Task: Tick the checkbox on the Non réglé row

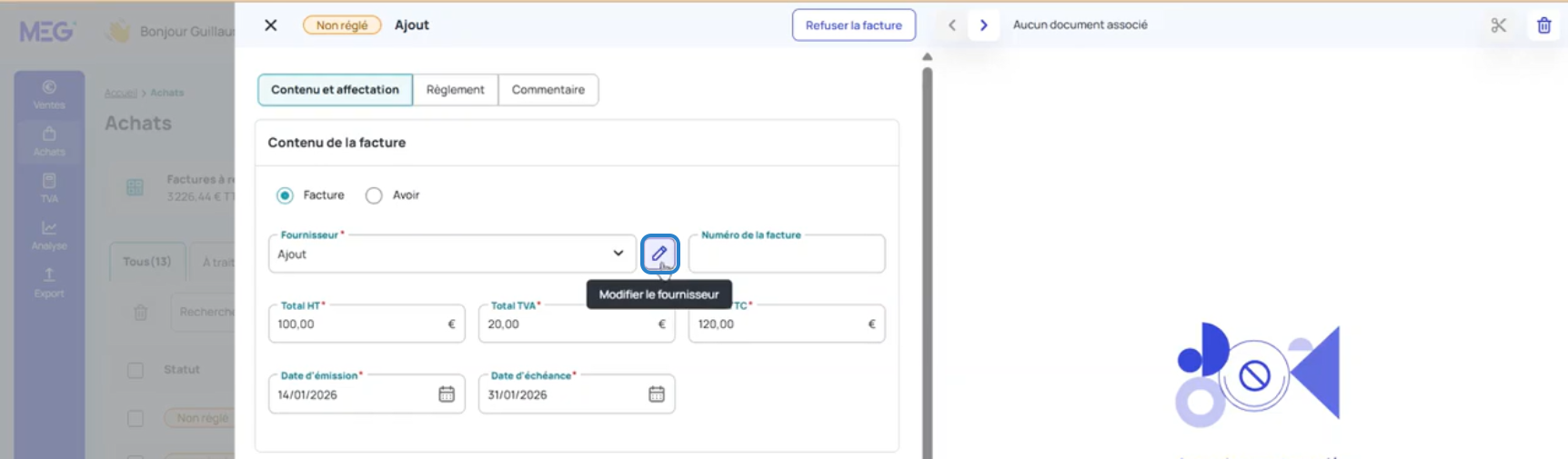Action: click(x=136, y=418)
